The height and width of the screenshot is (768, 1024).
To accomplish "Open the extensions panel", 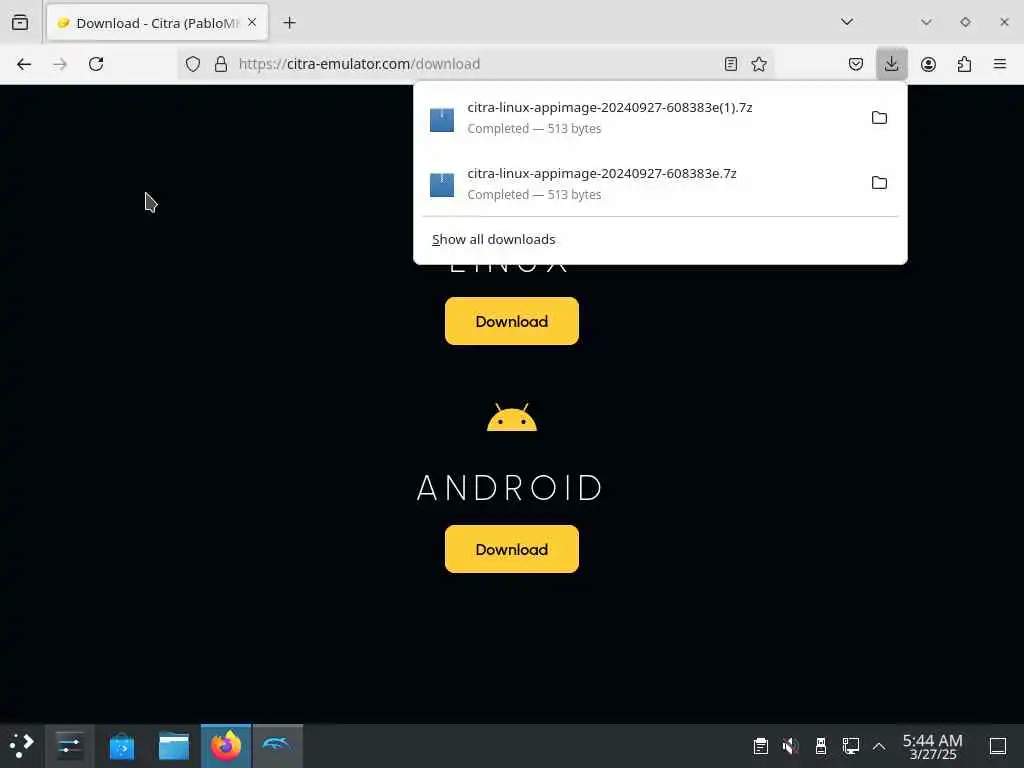I will (964, 64).
